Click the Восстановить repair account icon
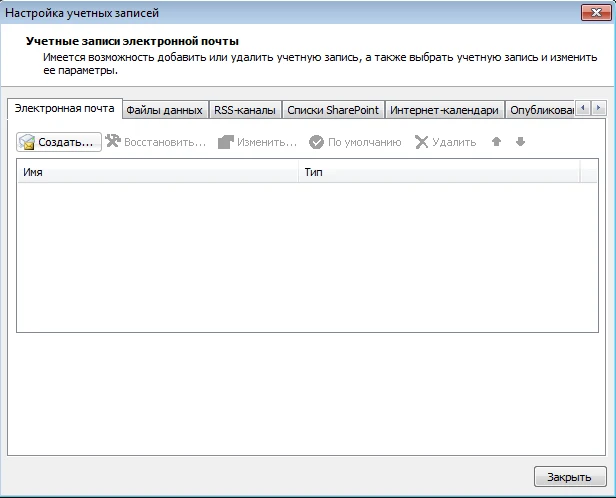The image size is (616, 498). (x=113, y=142)
